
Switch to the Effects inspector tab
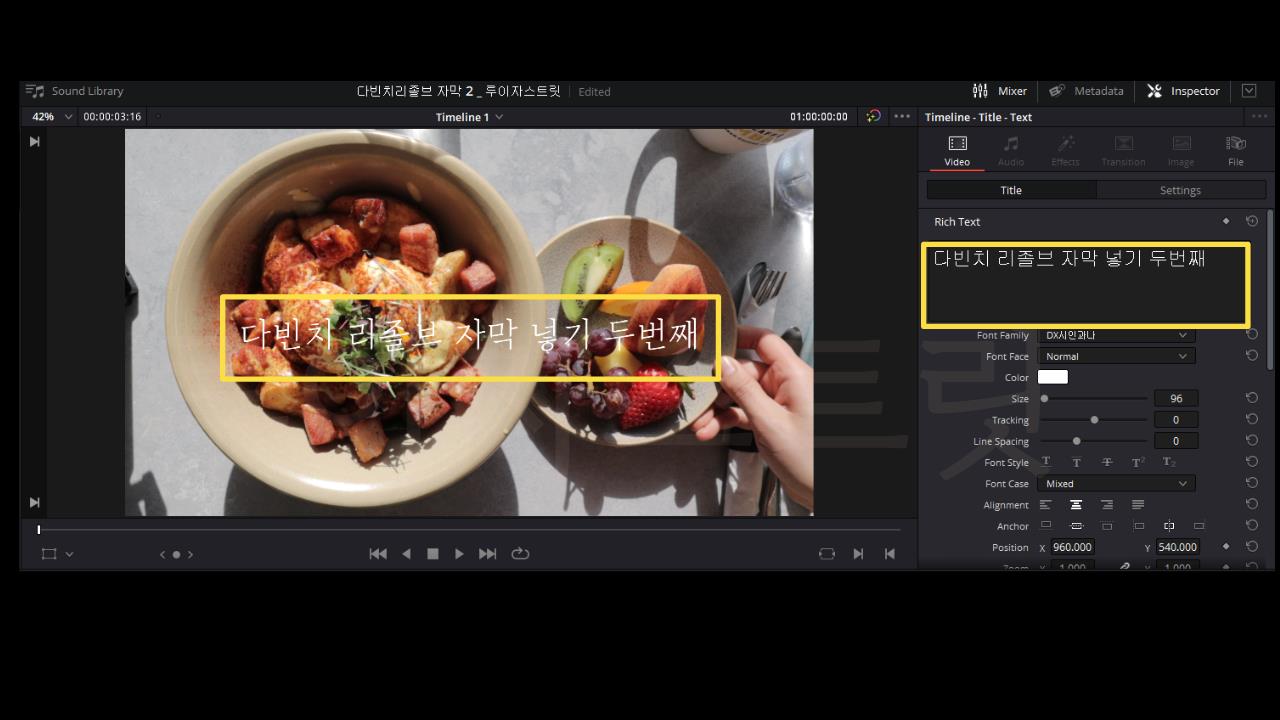pyautogui.click(x=1065, y=151)
